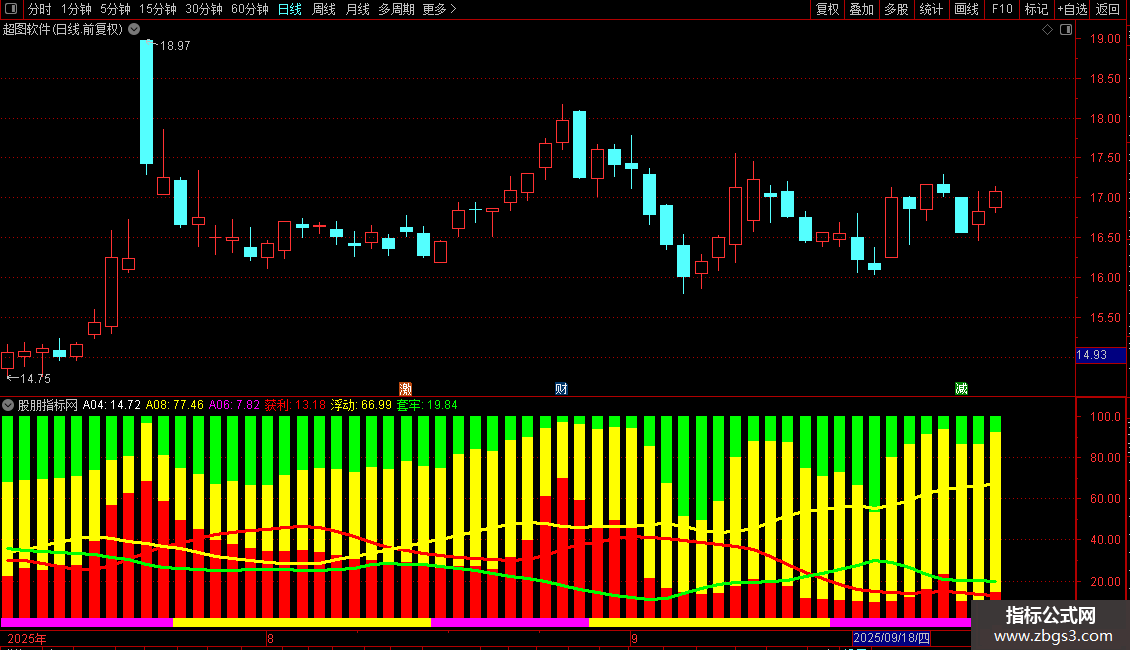
Task: Click the month 8 timeline label
Action: pos(270,638)
